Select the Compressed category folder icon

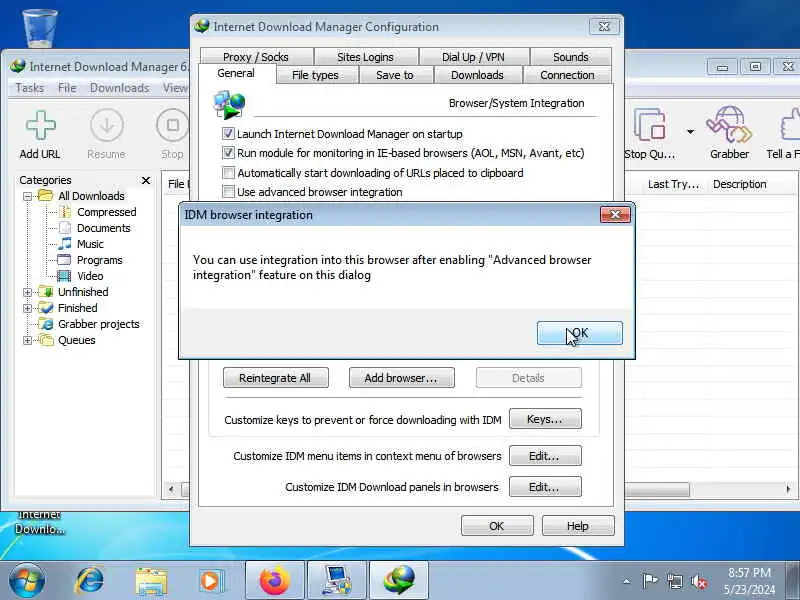pos(65,212)
